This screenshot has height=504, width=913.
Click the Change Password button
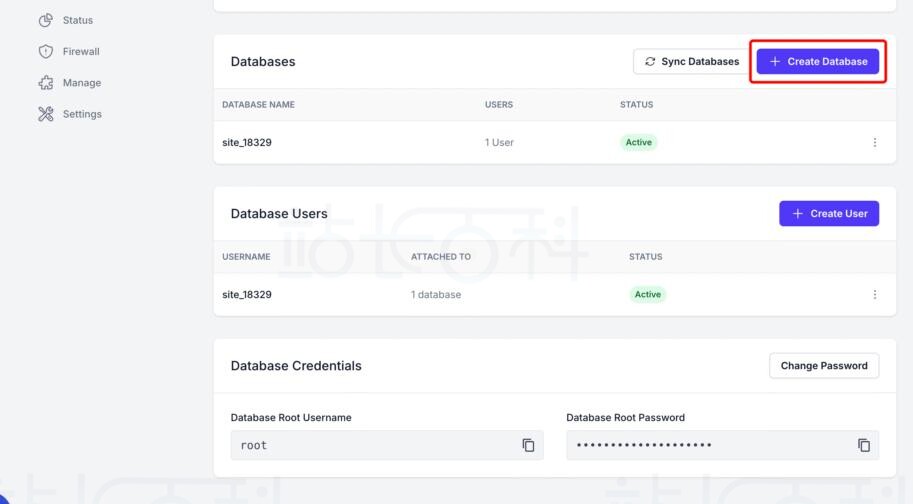pyautogui.click(x=823, y=366)
